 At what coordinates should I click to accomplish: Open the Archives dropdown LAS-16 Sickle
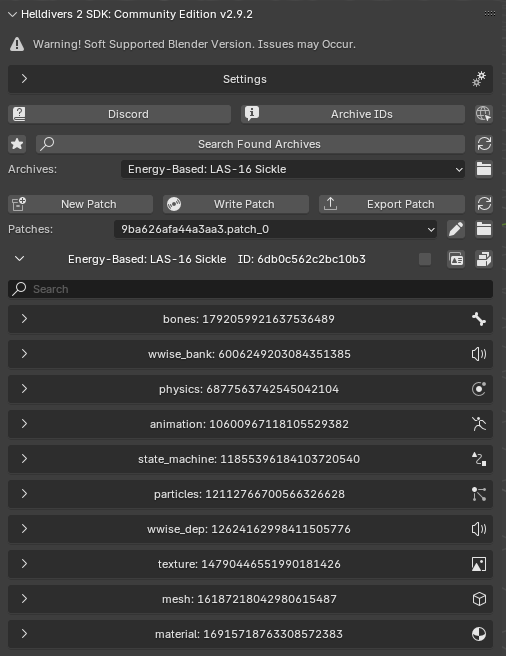293,169
